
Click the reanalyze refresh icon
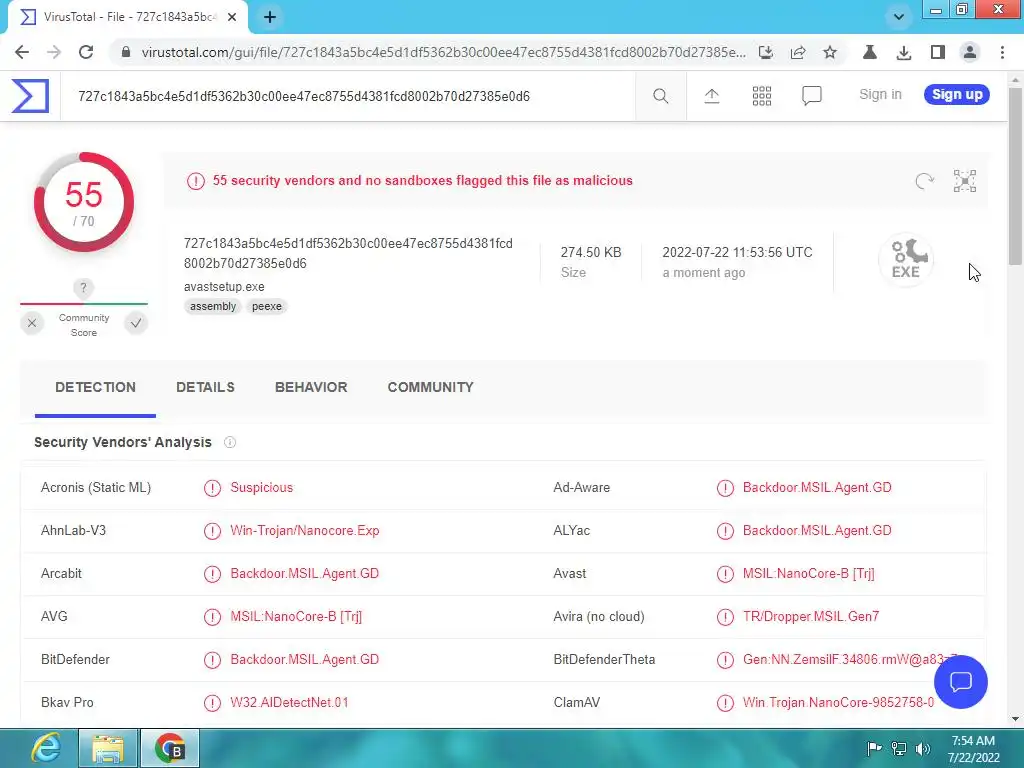click(x=924, y=181)
